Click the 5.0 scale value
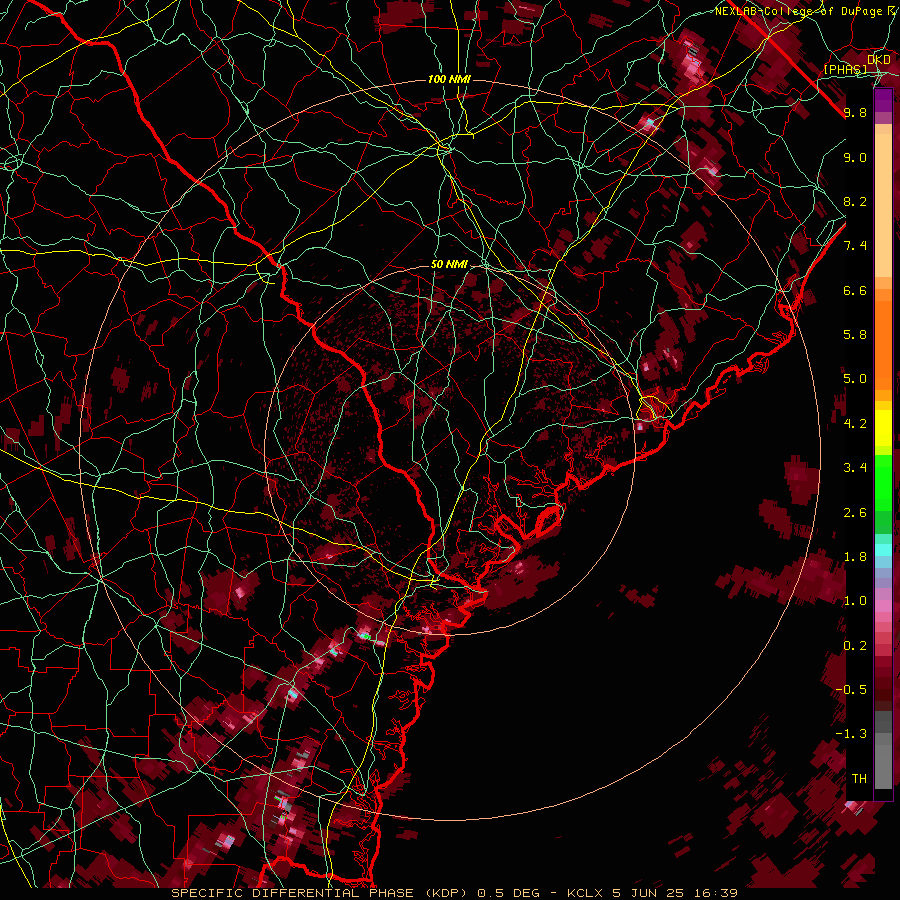 [855, 379]
